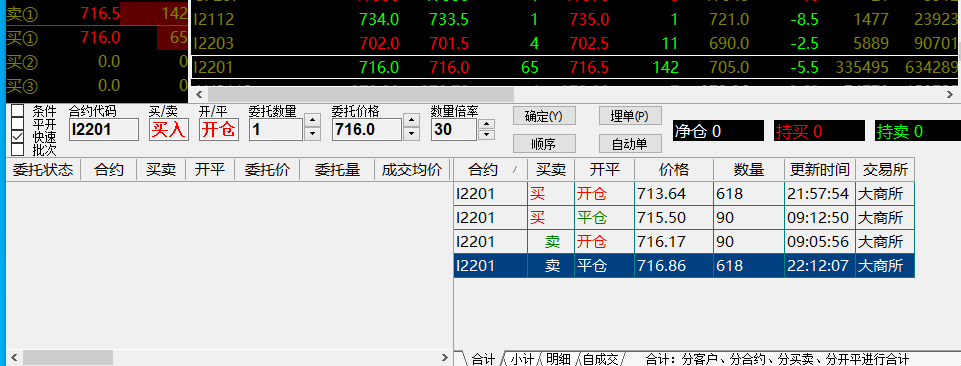Viewport: 961px width, 366px height.
Task: Switch to the 合计 tab
Action: click(484, 359)
